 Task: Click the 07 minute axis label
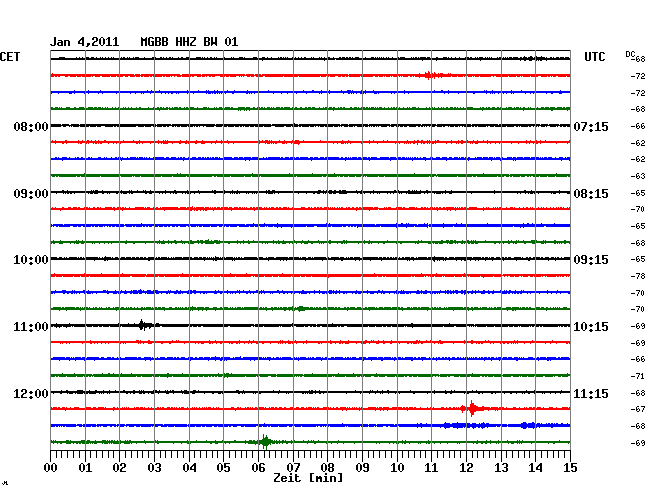coord(293,468)
